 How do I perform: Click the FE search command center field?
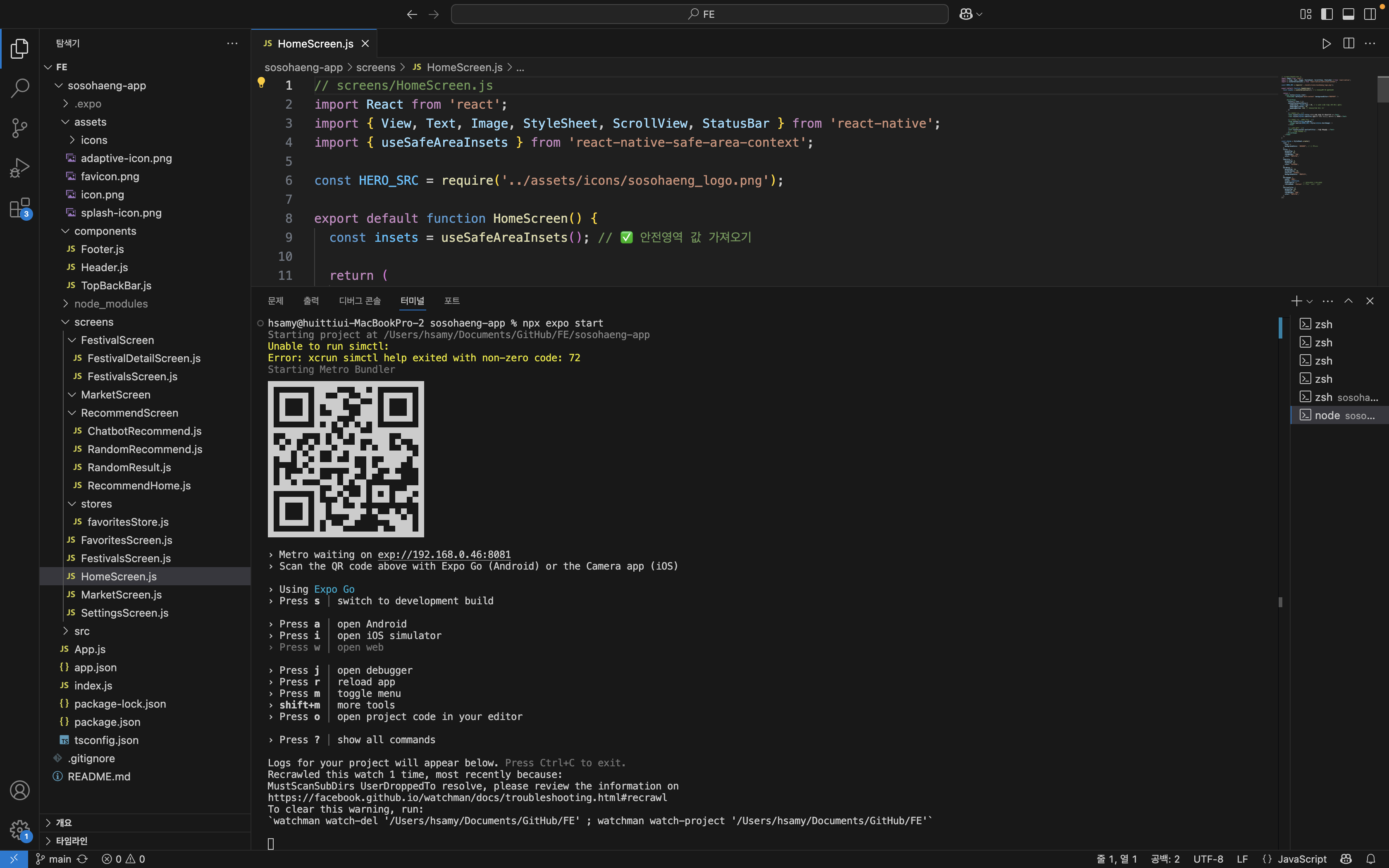click(x=699, y=14)
